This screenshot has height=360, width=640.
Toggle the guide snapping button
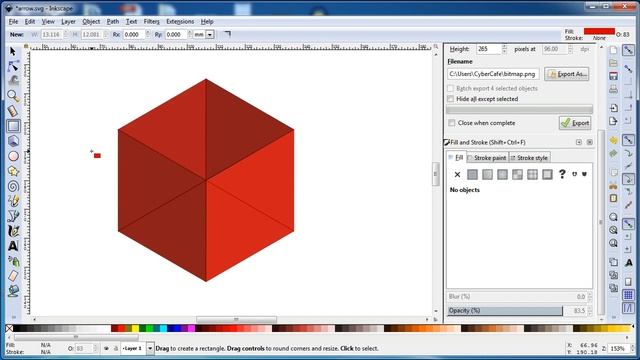click(x=629, y=308)
